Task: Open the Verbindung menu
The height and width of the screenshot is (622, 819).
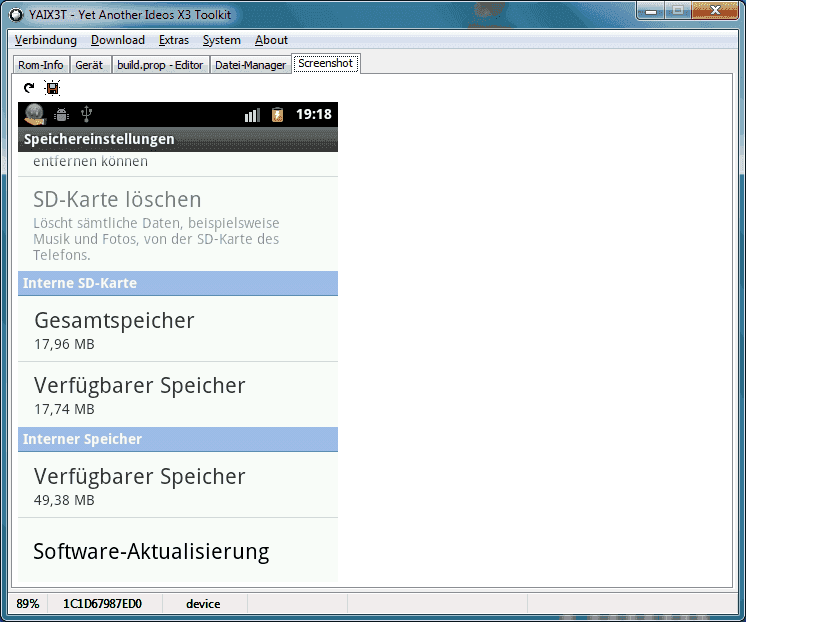Action: tap(45, 40)
